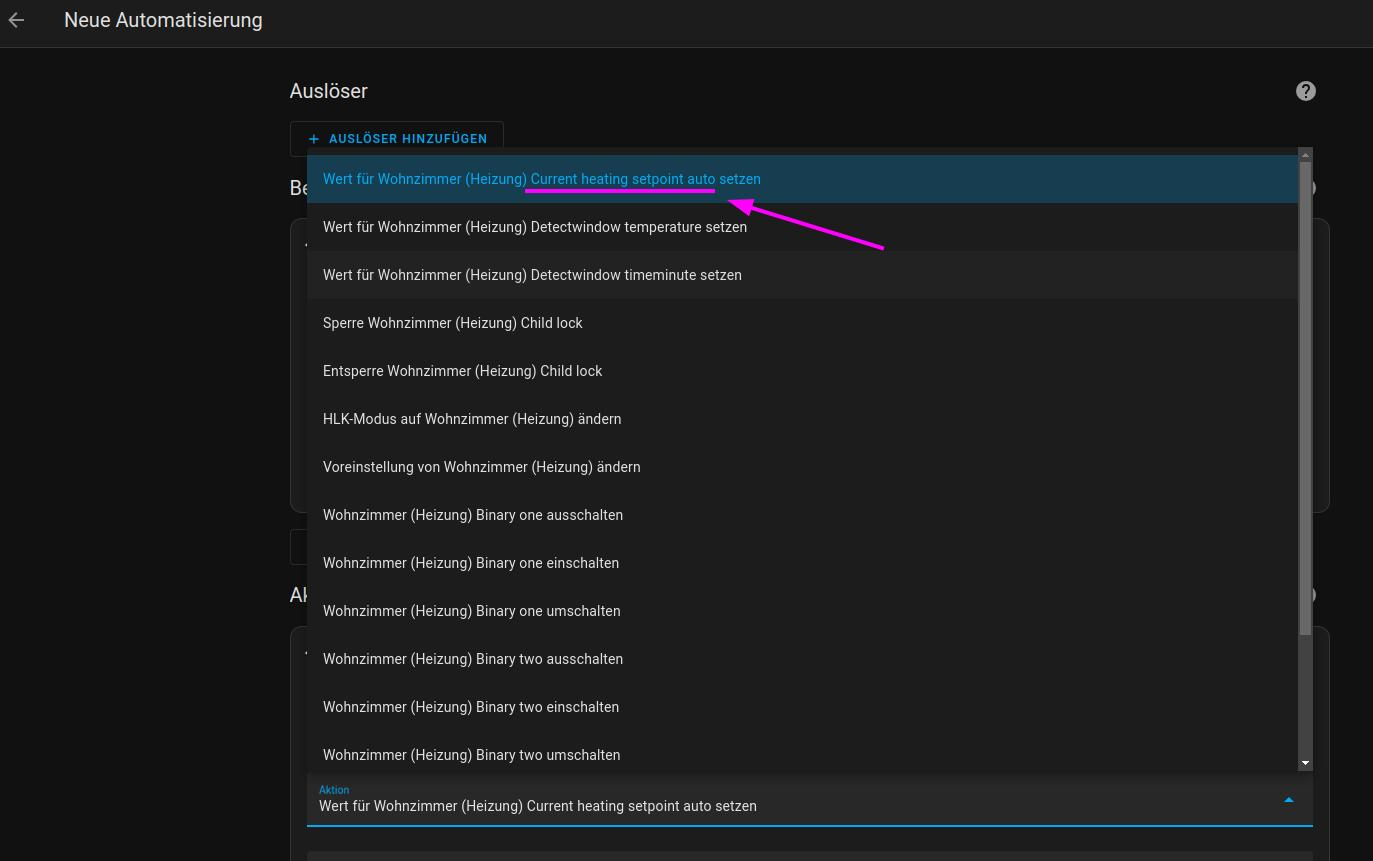Open help via the question mark icon

(1305, 91)
